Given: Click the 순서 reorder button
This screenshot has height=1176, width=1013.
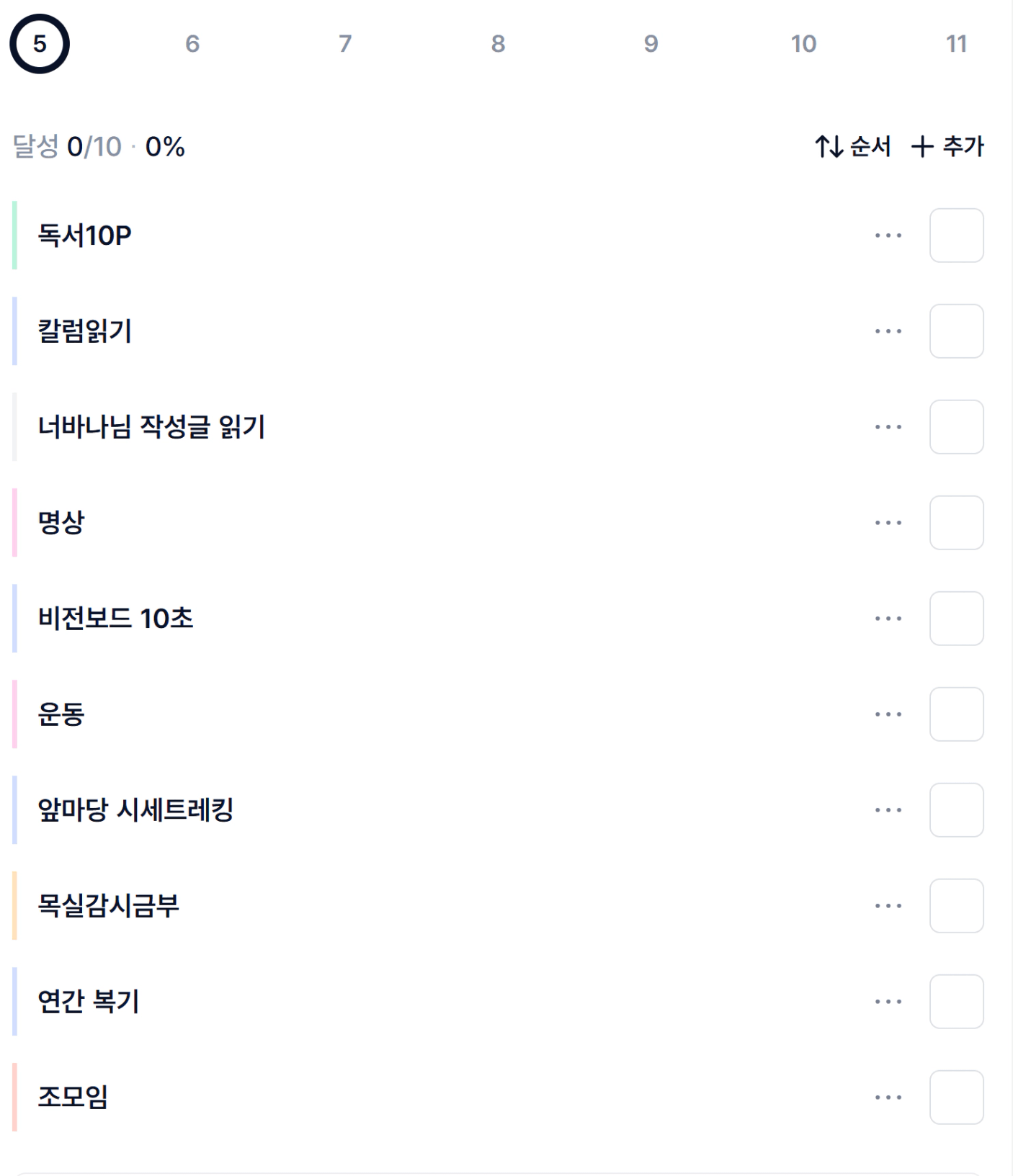Looking at the screenshot, I should pyautogui.click(x=853, y=147).
